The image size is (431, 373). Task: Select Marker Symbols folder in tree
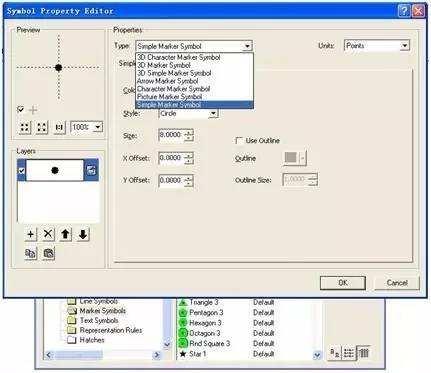102,311
